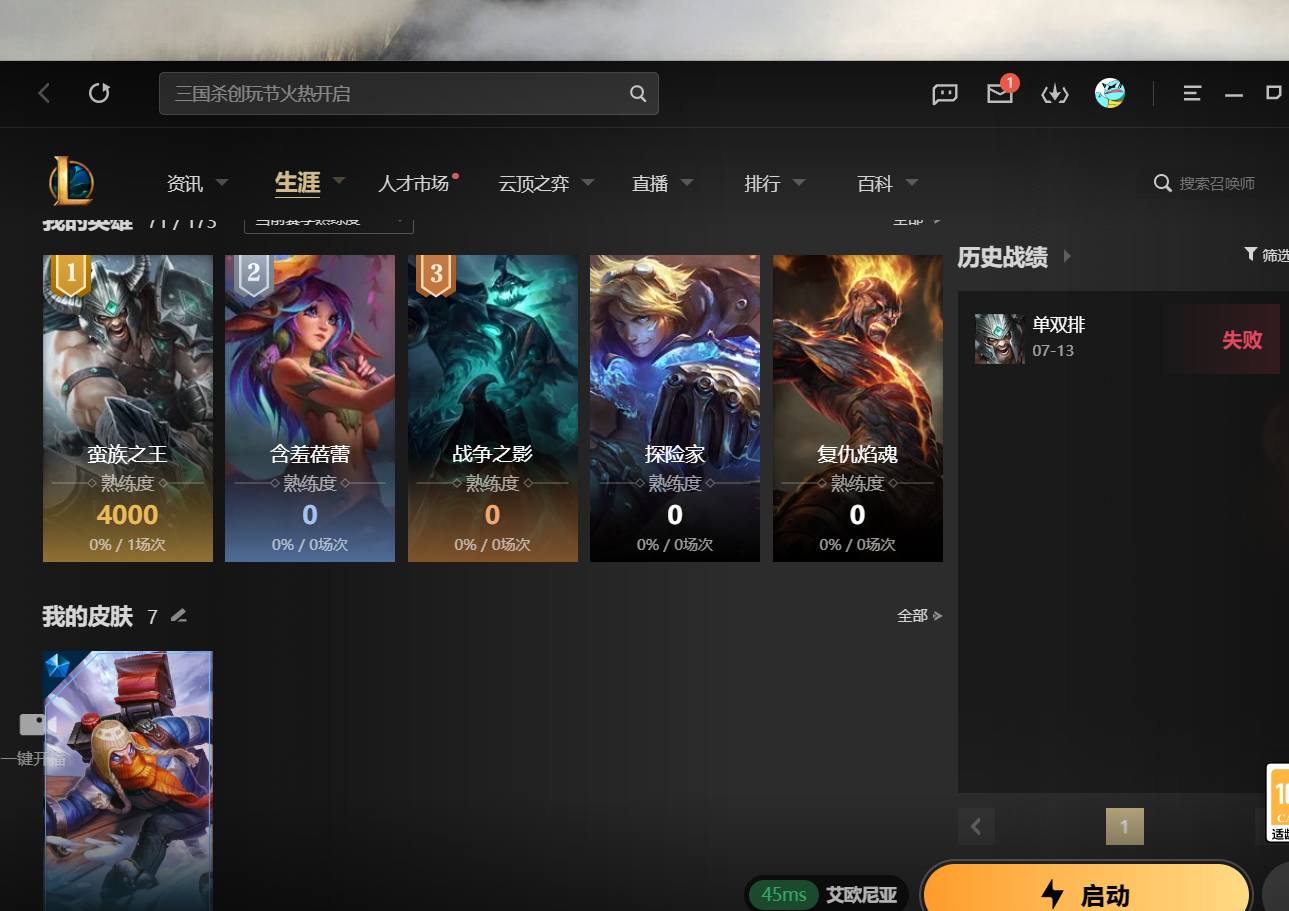Click the 单双排 match champion portrait
Viewport: 1289px width, 911px height.
click(1000, 339)
